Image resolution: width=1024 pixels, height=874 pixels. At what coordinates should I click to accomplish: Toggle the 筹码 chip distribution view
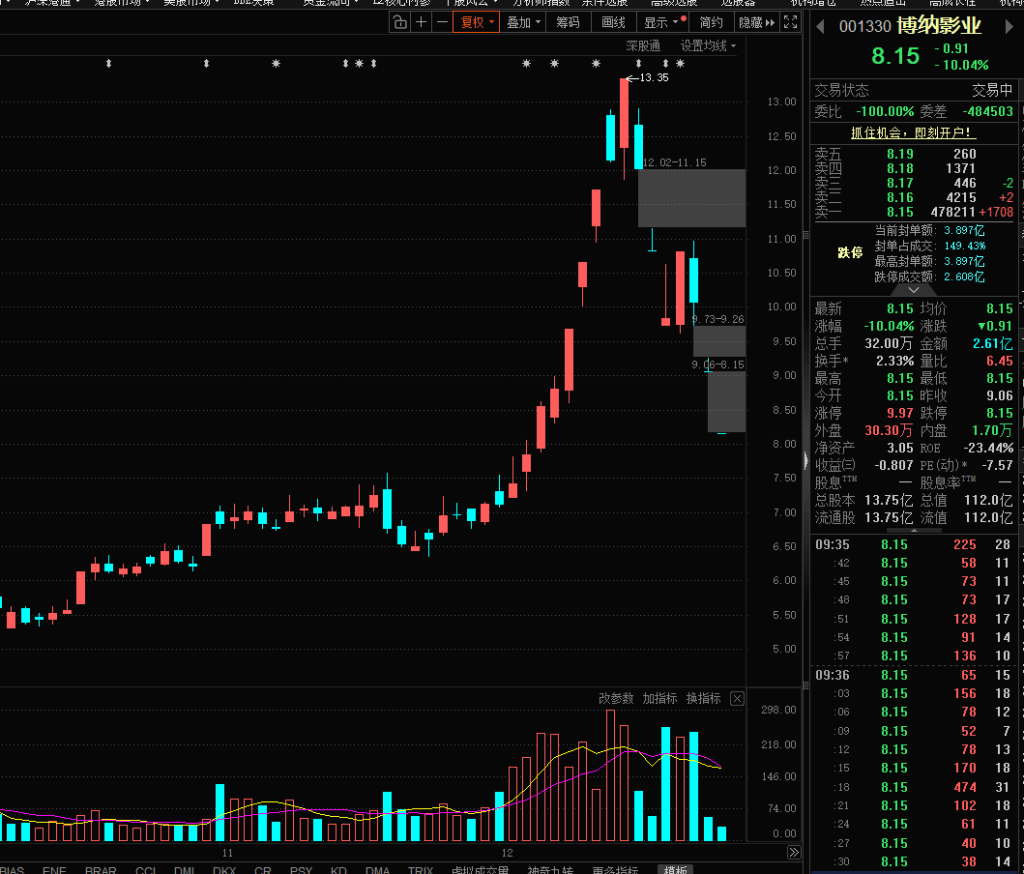[568, 22]
